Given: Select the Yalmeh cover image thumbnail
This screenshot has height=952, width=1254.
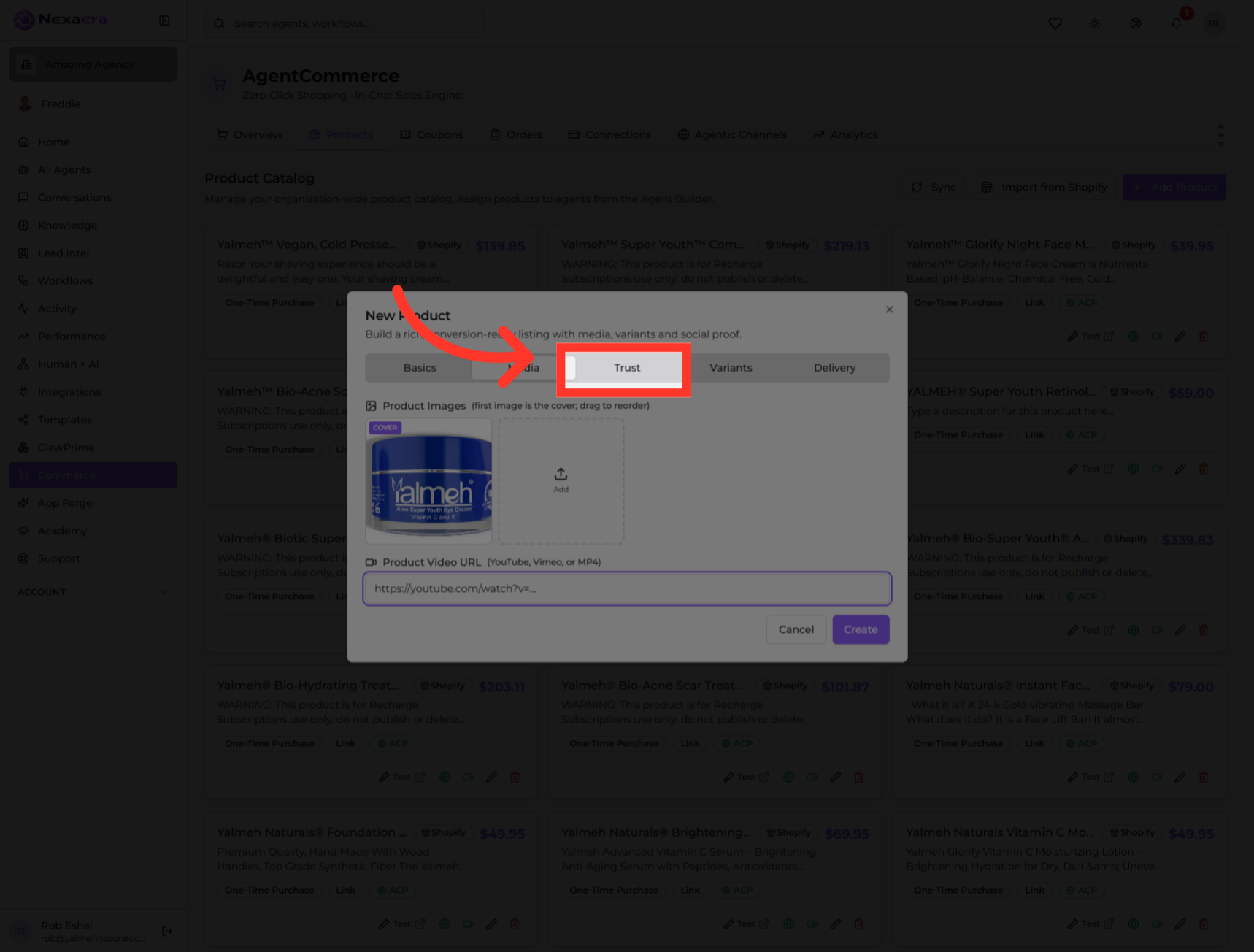Looking at the screenshot, I should (428, 480).
